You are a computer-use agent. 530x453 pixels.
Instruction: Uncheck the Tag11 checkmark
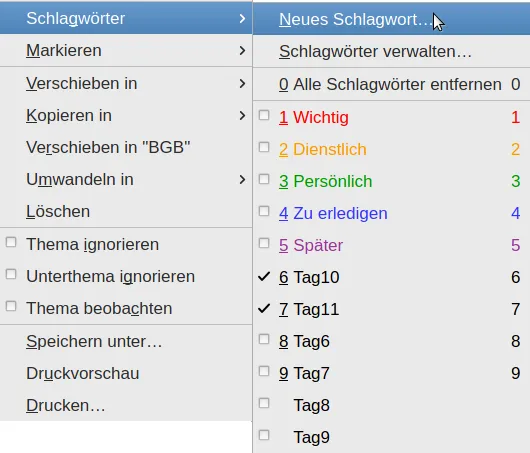point(264,308)
